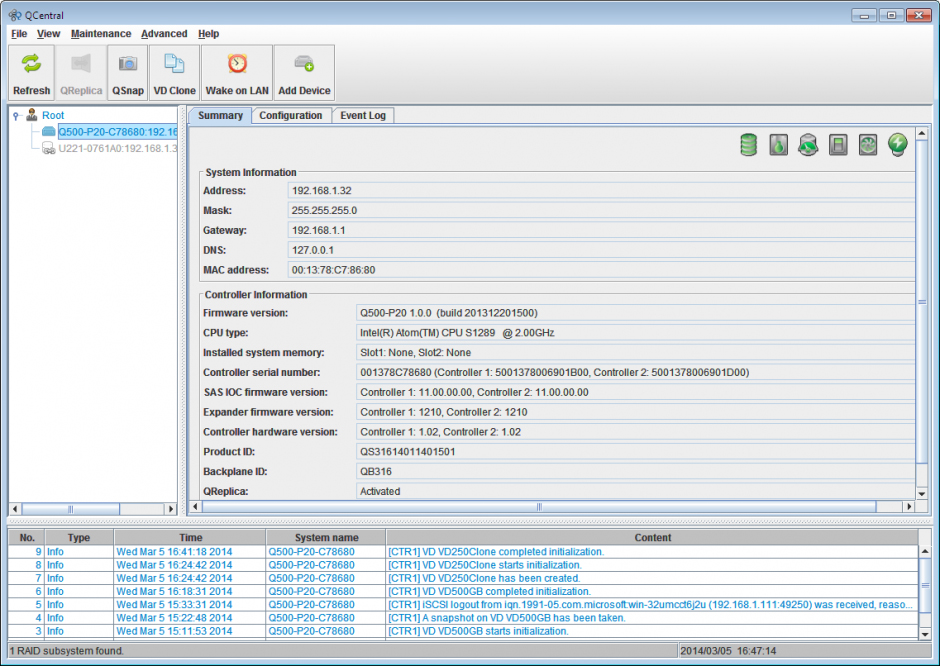This screenshot has width=940, height=666.
Task: Click the Backplane ID value QB316
Action: pos(376,471)
